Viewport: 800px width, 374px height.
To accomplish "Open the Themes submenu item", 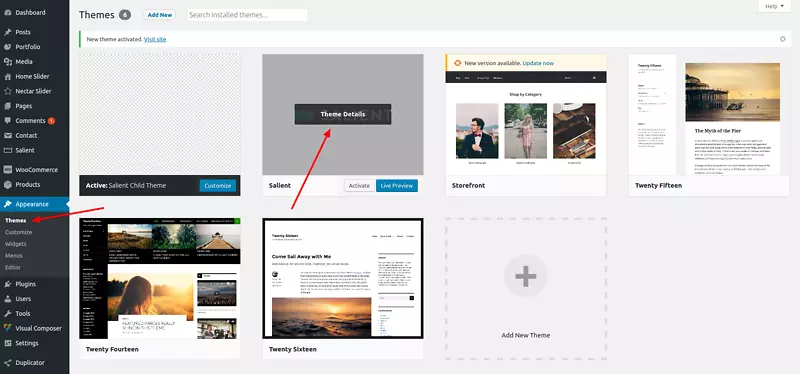I will [16, 220].
